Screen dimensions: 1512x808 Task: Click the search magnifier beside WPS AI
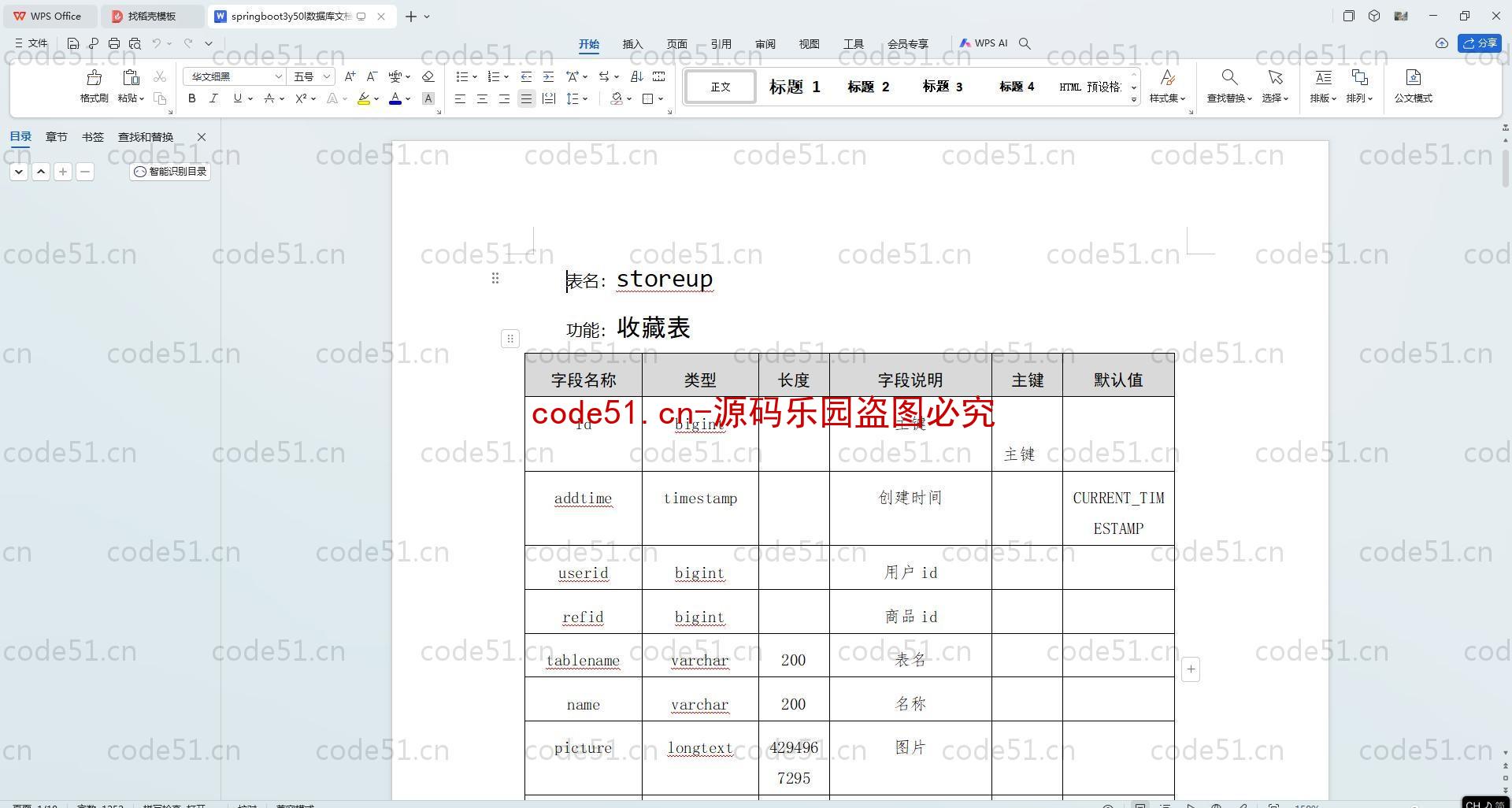(1025, 43)
